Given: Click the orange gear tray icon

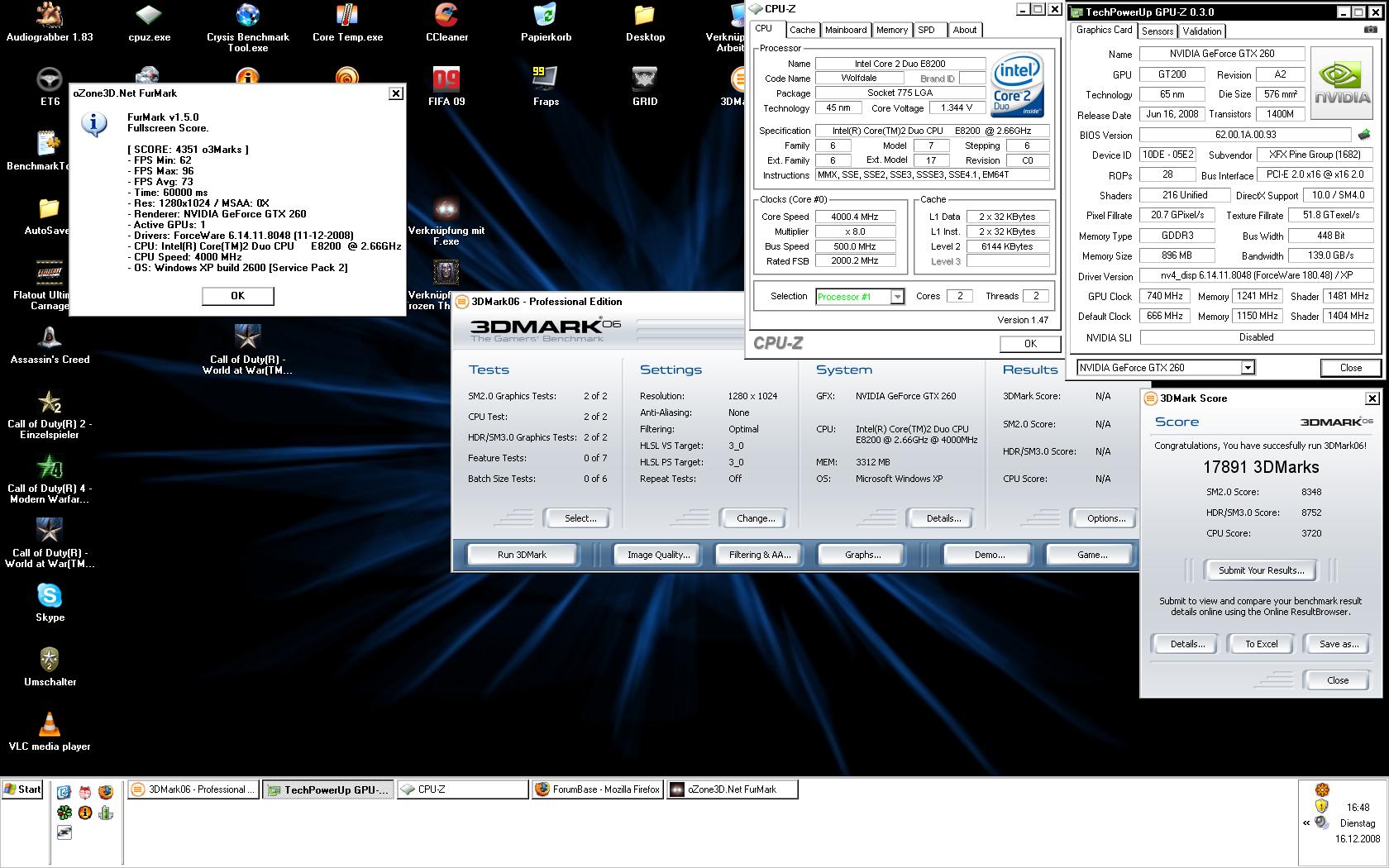Looking at the screenshot, I should 1321,790.
